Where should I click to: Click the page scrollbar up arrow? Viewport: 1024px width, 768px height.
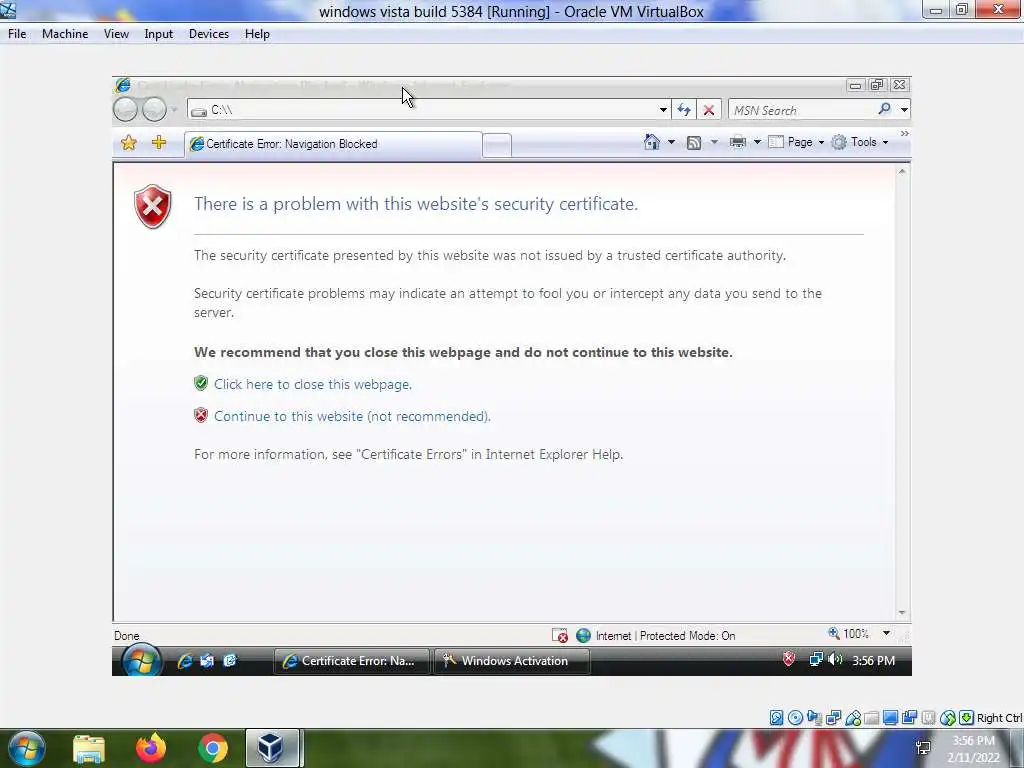(902, 171)
